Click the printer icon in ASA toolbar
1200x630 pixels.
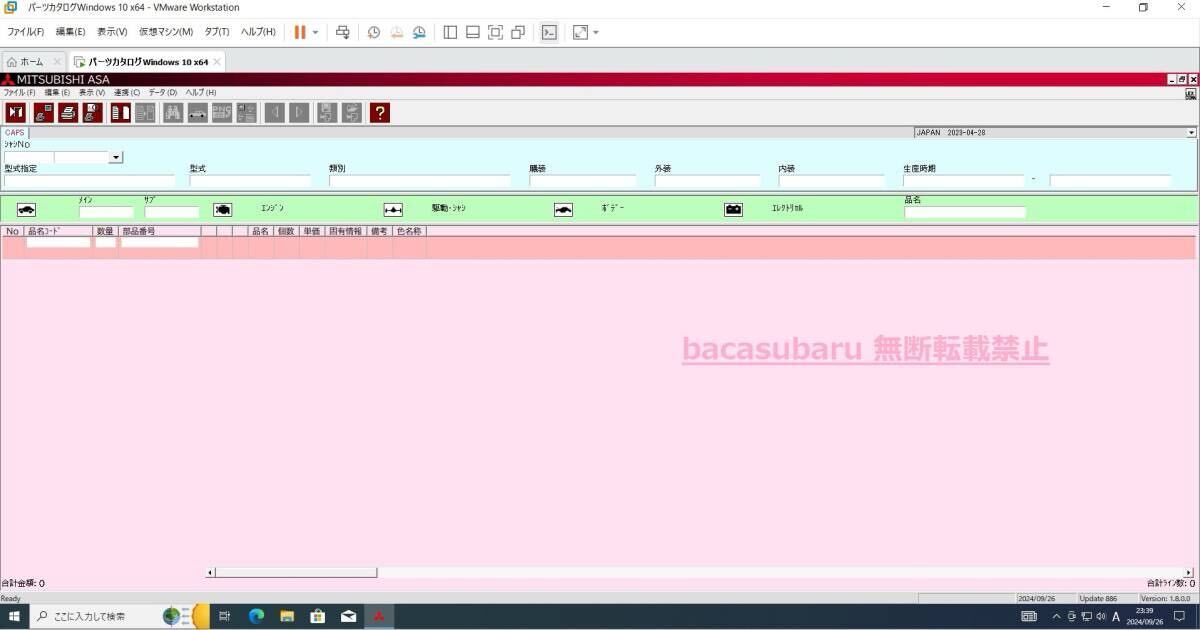coord(67,113)
